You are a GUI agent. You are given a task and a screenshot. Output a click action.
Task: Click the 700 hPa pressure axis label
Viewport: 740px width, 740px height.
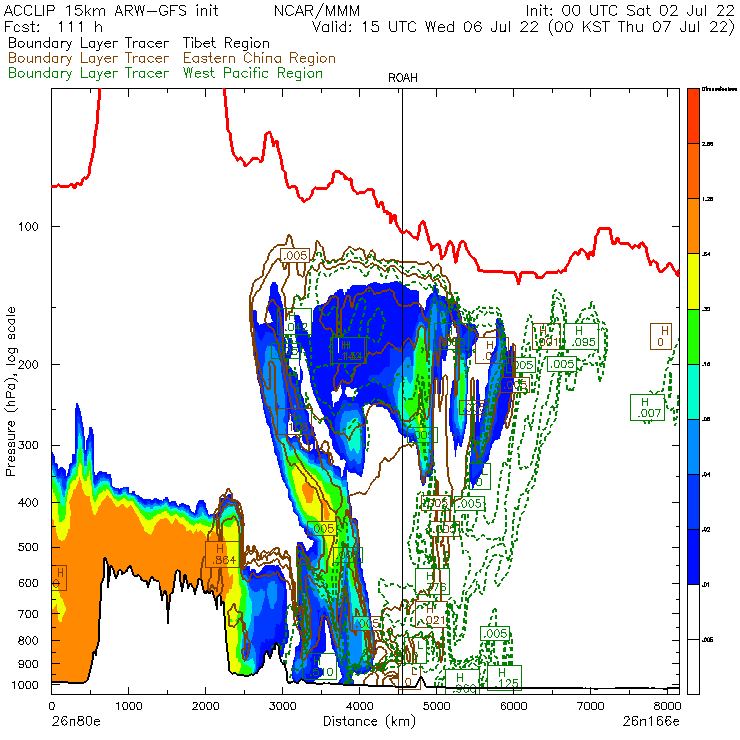[x=28, y=614]
